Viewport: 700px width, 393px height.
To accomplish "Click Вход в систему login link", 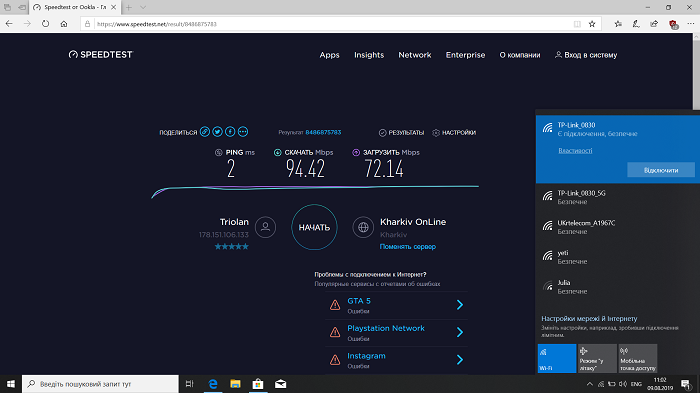I will [x=586, y=55].
